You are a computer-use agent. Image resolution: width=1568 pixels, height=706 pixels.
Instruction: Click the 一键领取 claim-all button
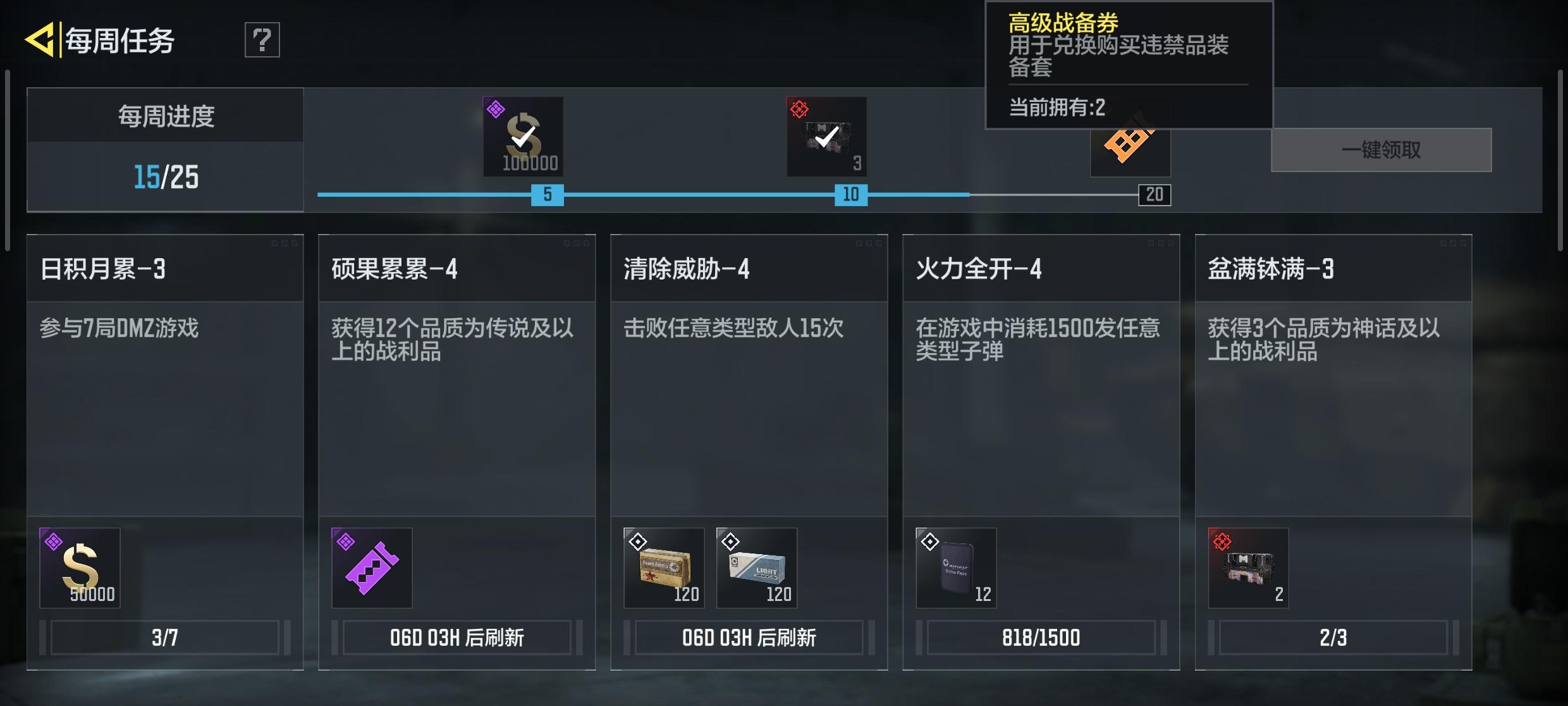(1381, 150)
